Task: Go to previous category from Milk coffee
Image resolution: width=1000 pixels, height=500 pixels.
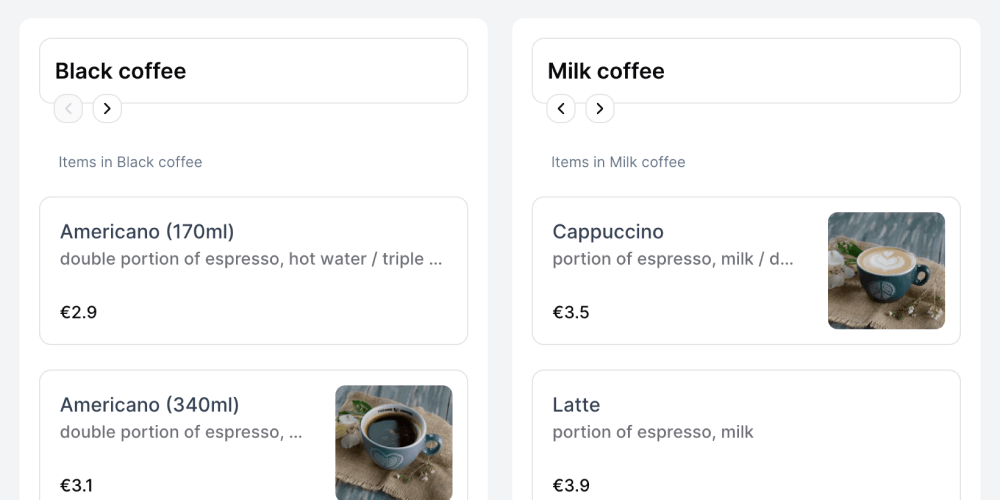Action: (561, 108)
